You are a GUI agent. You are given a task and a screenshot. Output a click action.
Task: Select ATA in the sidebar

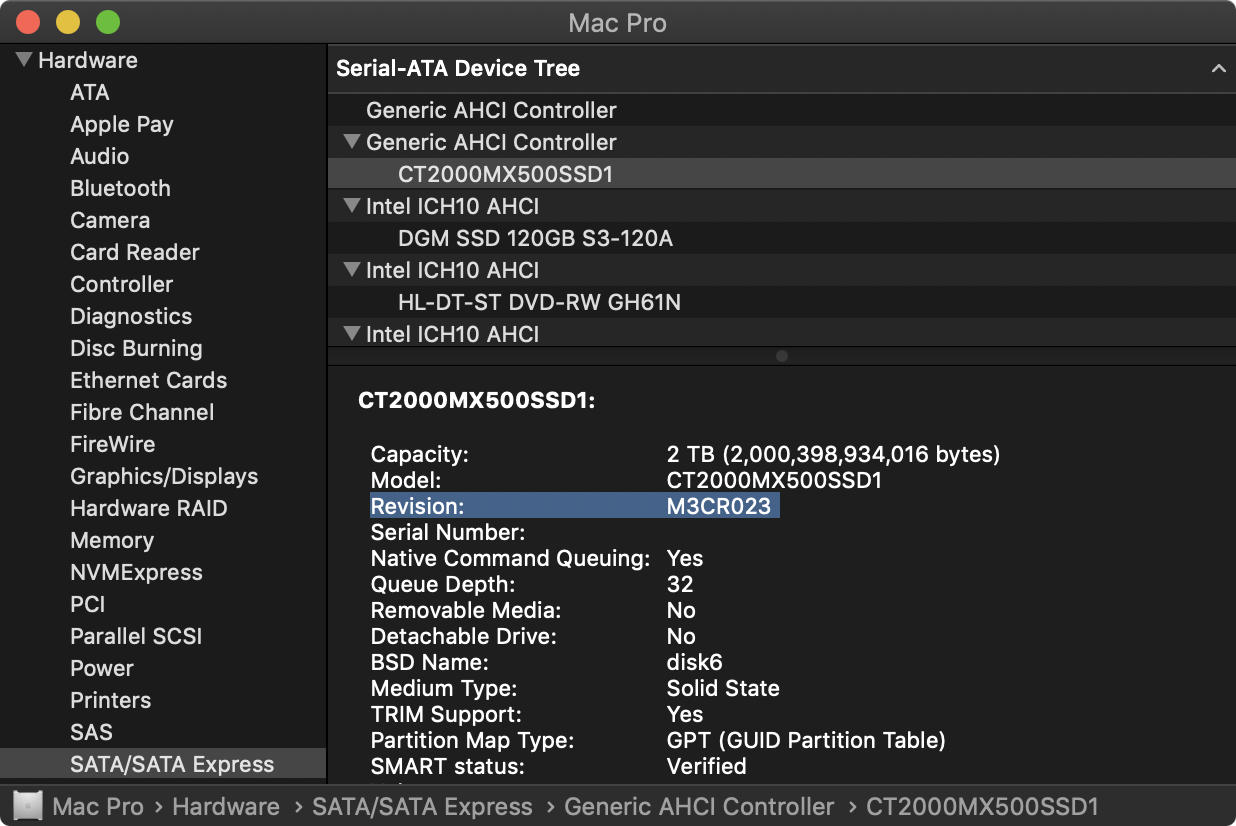coord(90,92)
